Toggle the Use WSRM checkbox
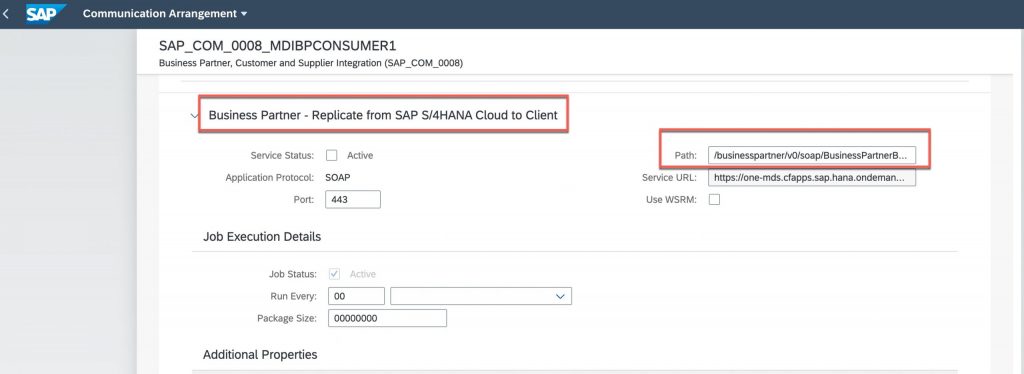This screenshot has height=374, width=1024. [714, 200]
